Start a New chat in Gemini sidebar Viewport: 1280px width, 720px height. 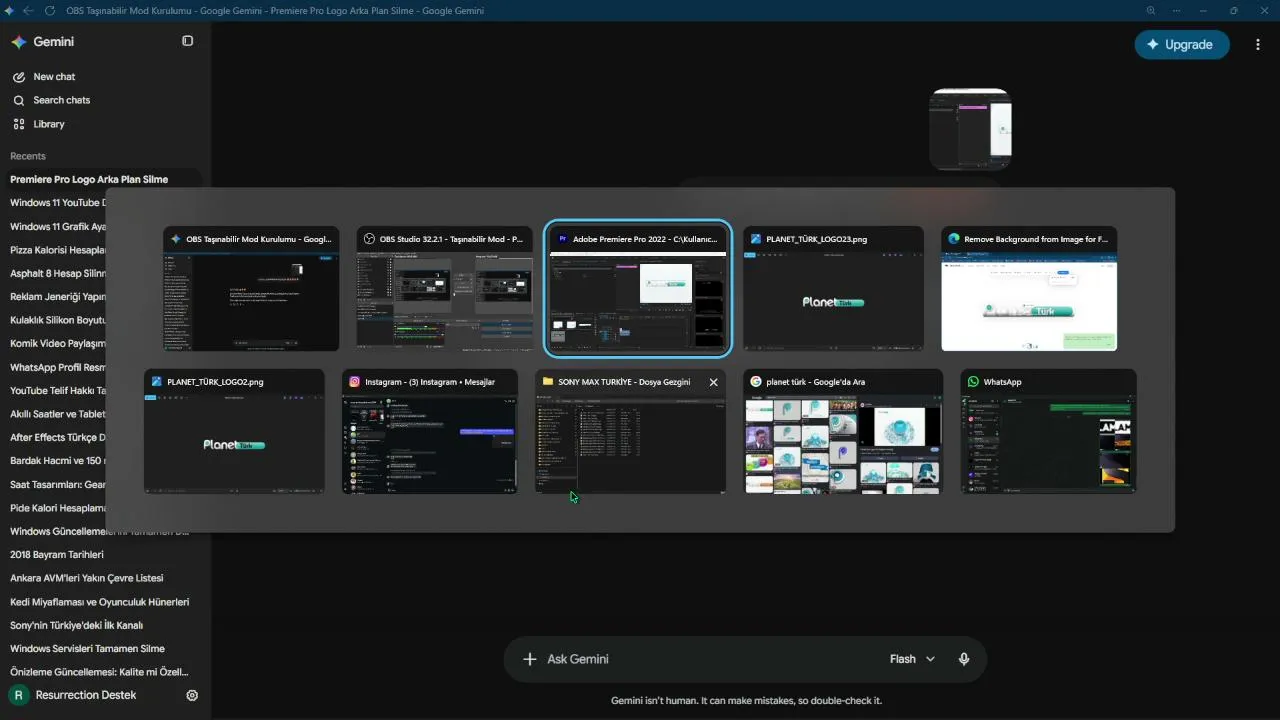pos(54,77)
